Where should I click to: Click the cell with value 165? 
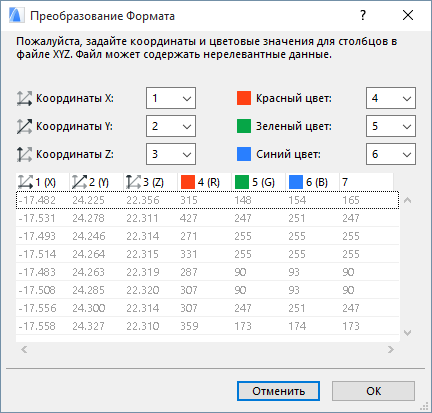[x=351, y=200]
